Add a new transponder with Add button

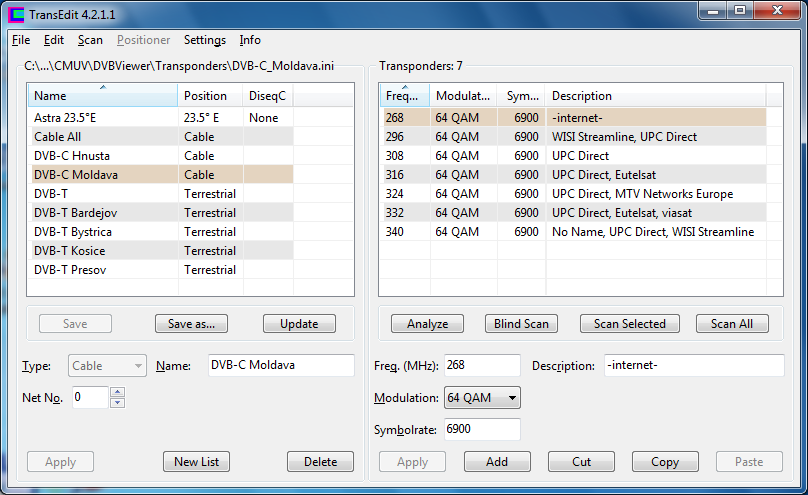point(497,462)
